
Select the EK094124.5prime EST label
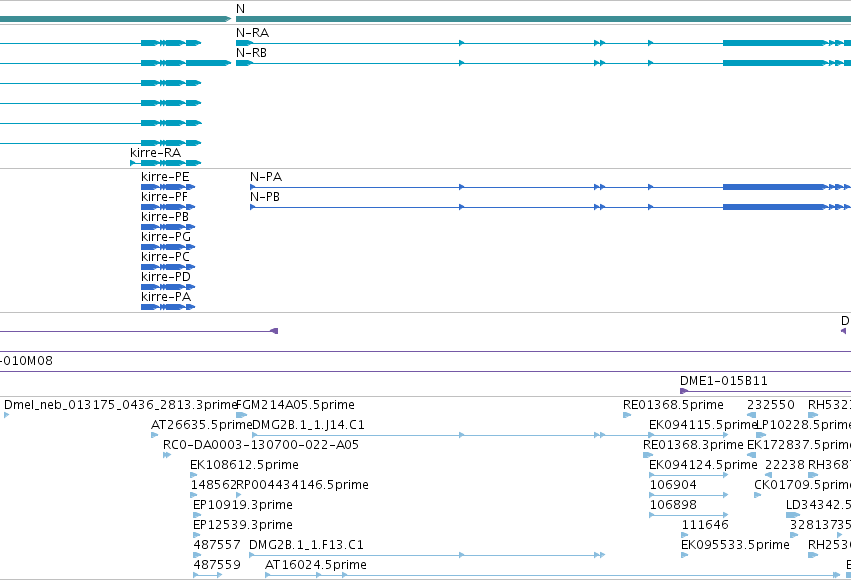[x=703, y=465]
